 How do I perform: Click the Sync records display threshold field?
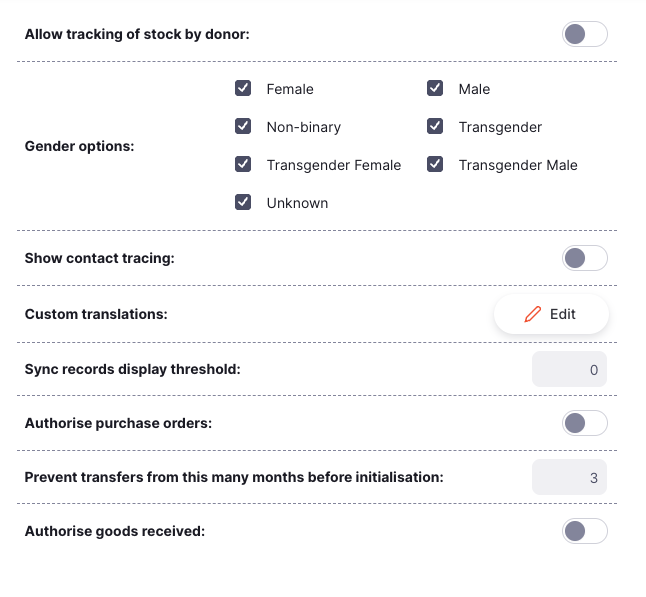click(570, 370)
